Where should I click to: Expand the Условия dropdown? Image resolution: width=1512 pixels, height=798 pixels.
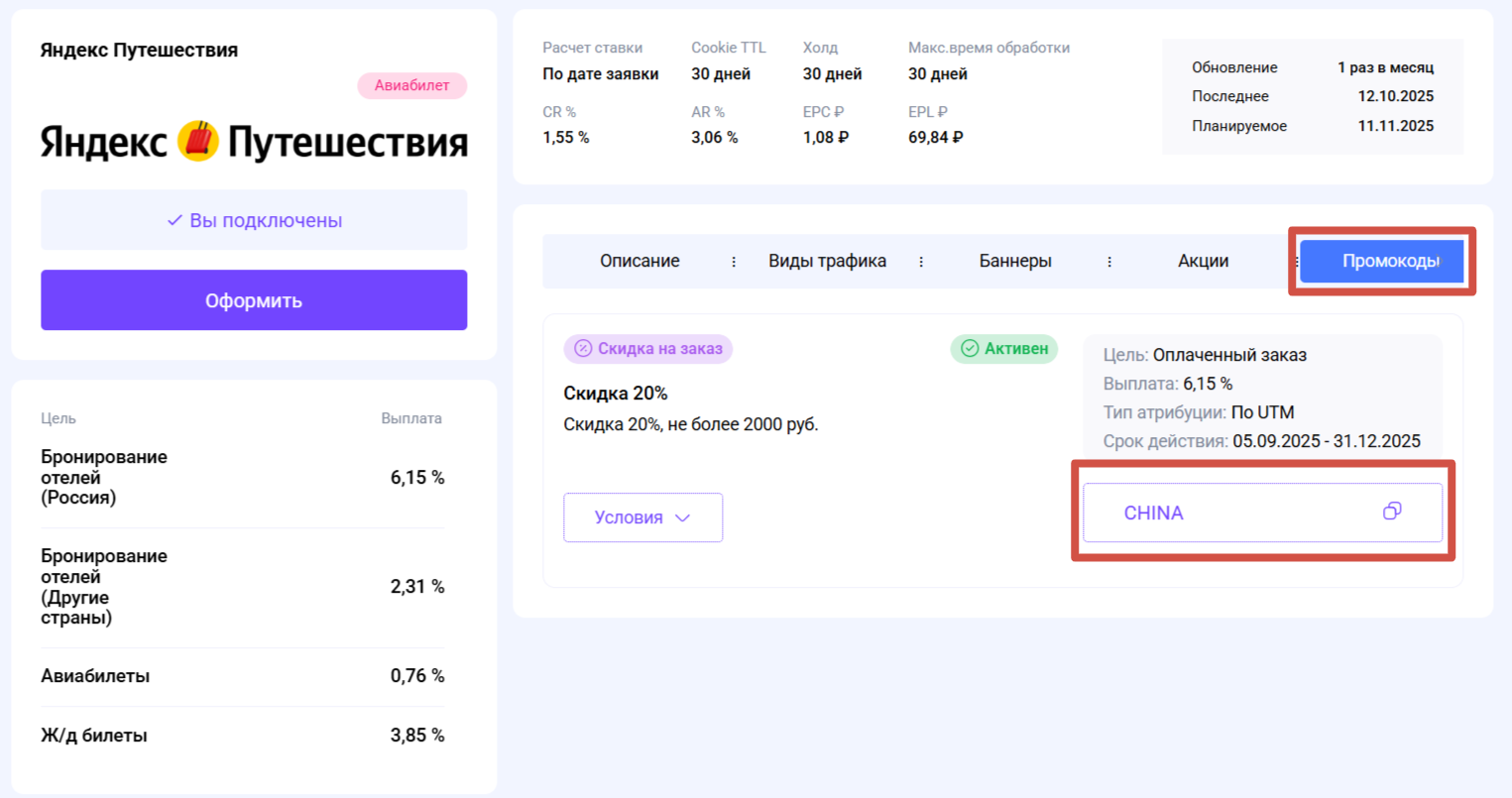pos(642,517)
